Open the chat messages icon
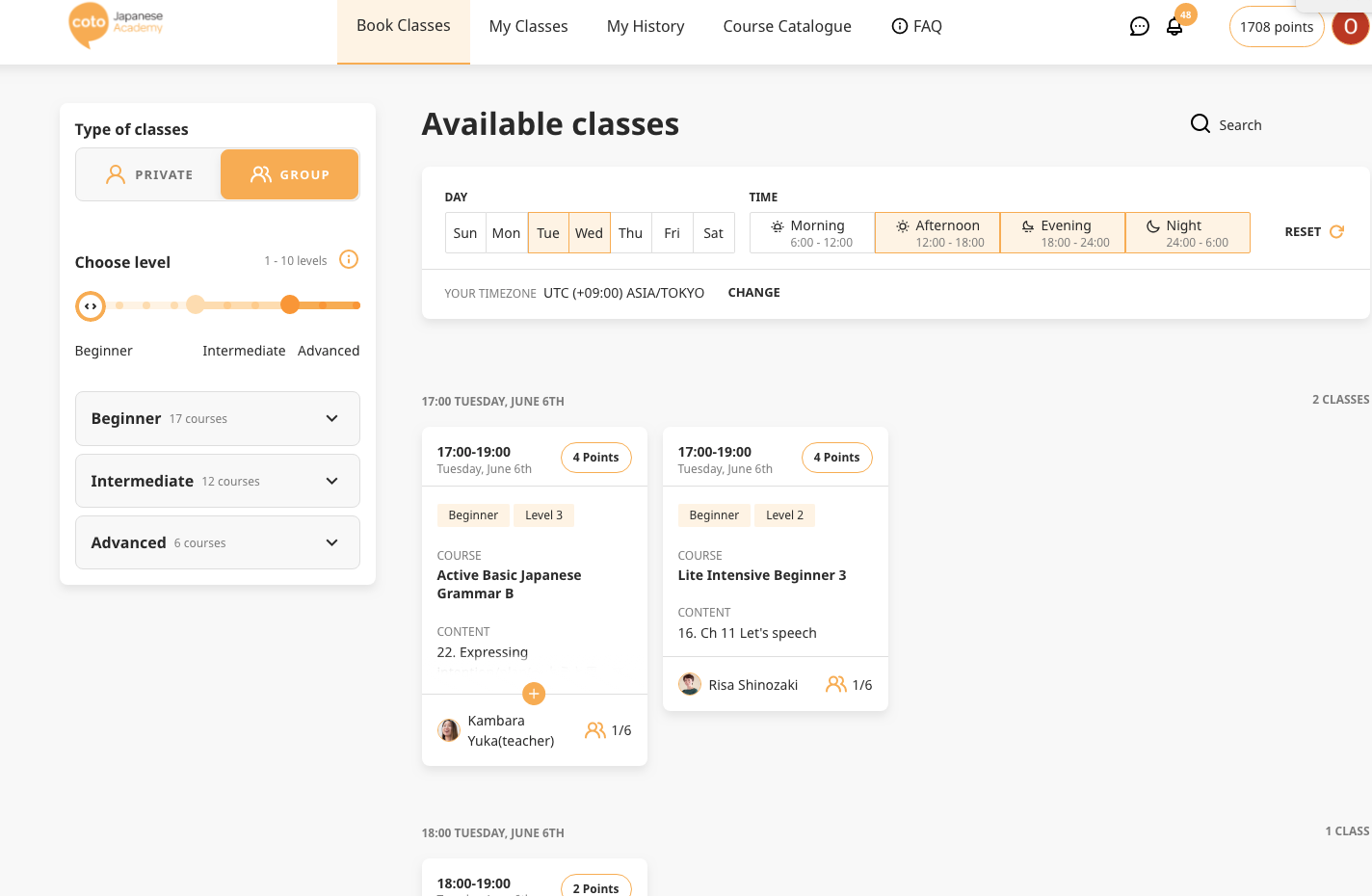 click(1139, 26)
